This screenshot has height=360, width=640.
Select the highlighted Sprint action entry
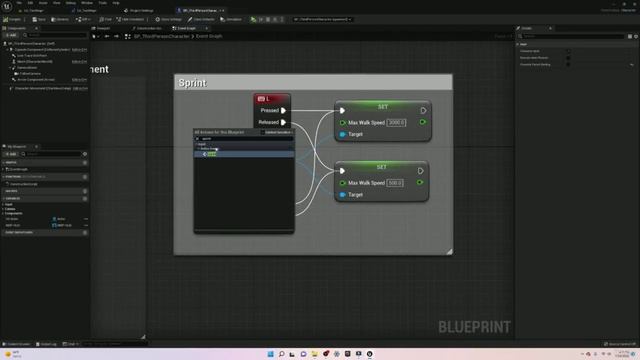pos(244,154)
